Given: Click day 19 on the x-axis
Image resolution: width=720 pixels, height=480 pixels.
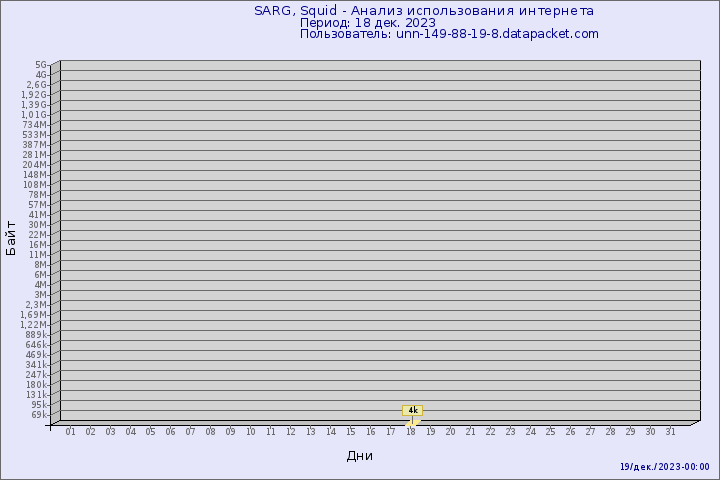Looking at the screenshot, I should (x=431, y=432).
